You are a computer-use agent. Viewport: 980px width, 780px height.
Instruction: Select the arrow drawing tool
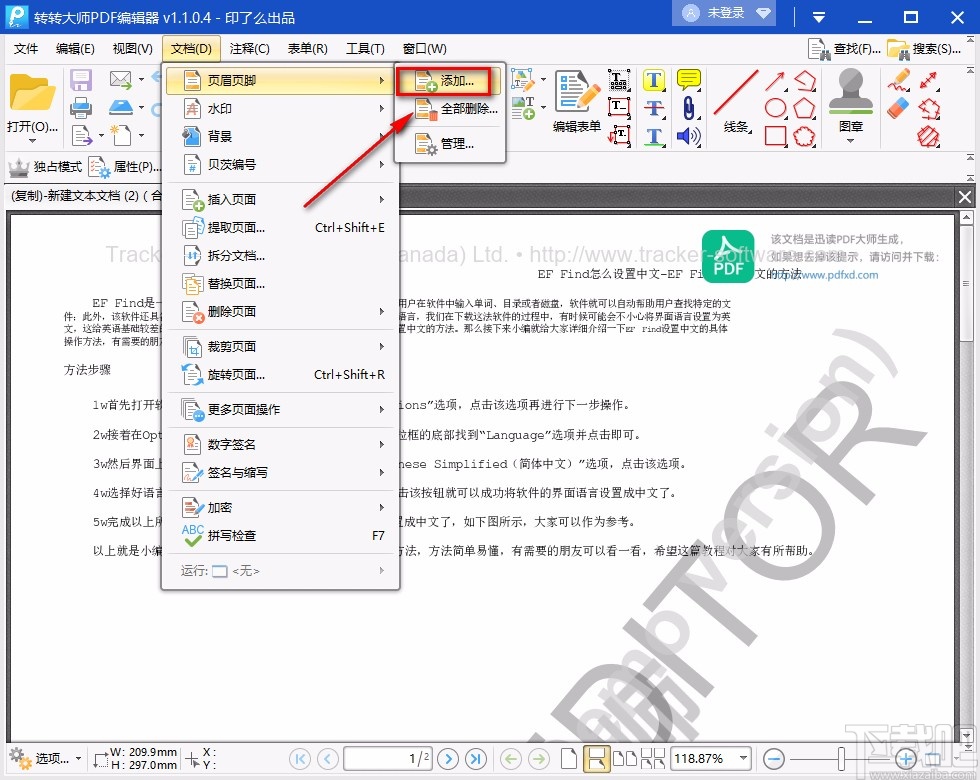click(775, 81)
